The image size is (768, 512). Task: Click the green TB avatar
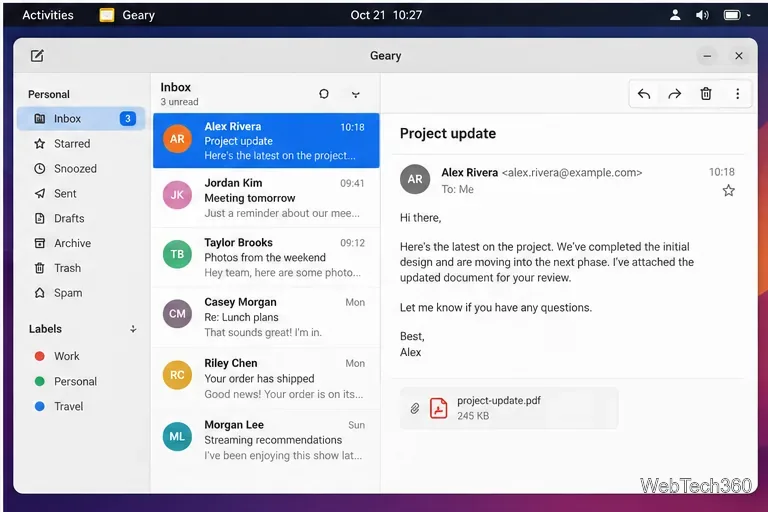(x=177, y=254)
